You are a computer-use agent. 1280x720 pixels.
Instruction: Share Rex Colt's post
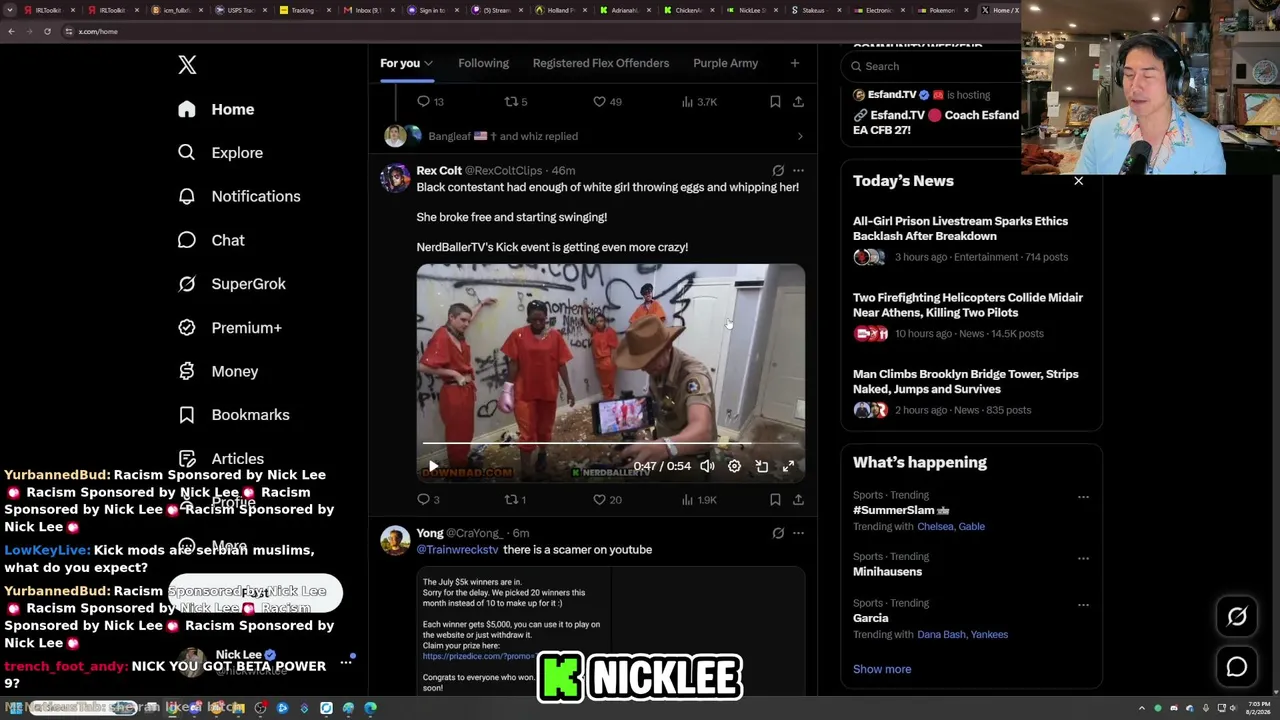point(798,499)
